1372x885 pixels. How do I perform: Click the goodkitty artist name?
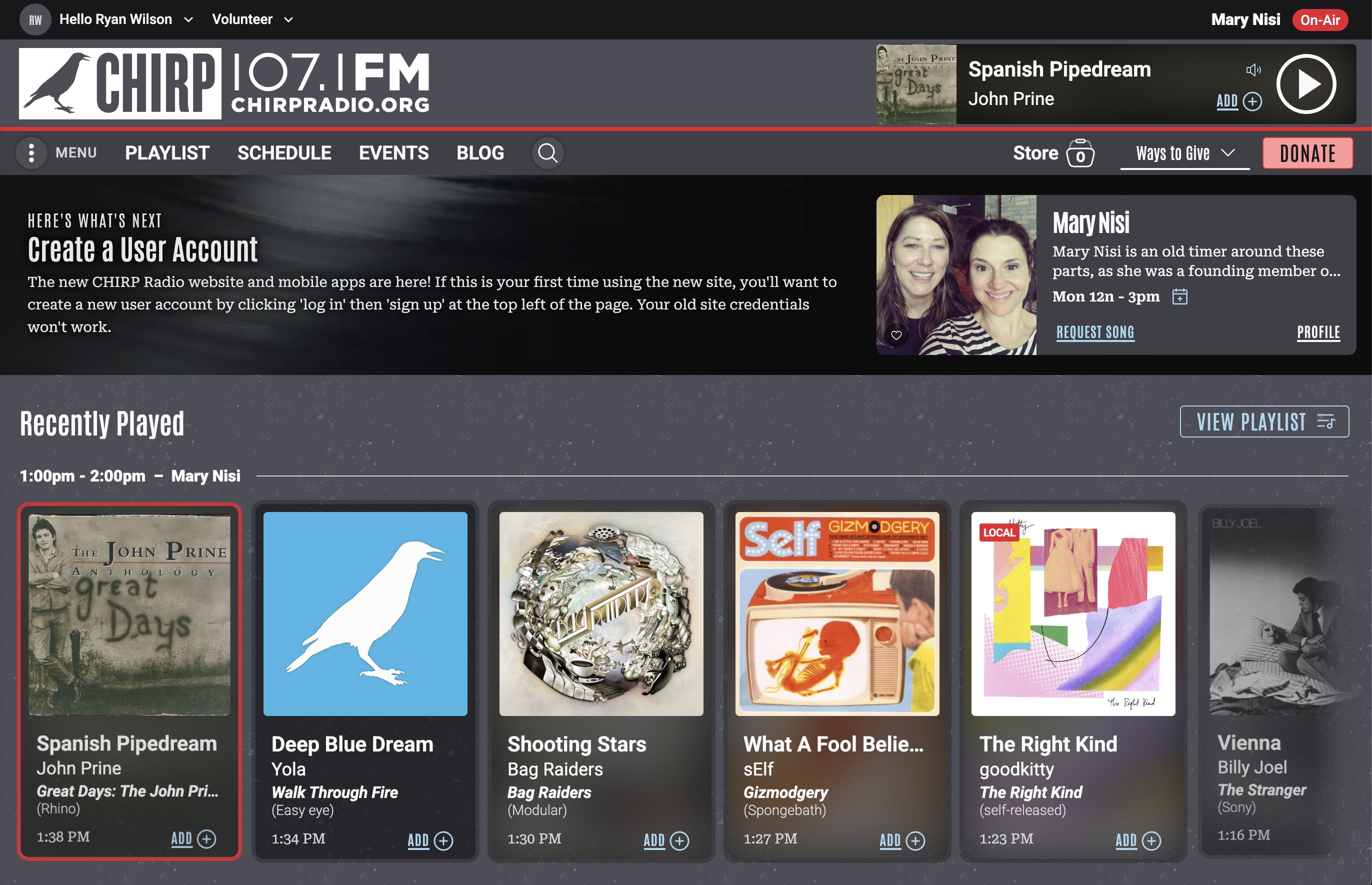point(1016,769)
